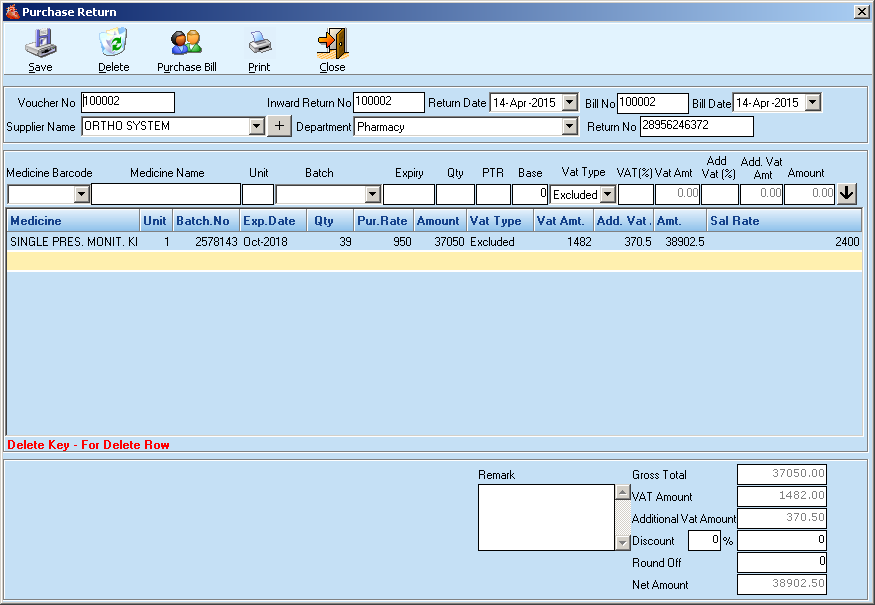The height and width of the screenshot is (605, 875).
Task: Click inside the Voucher No field
Action: 127,102
